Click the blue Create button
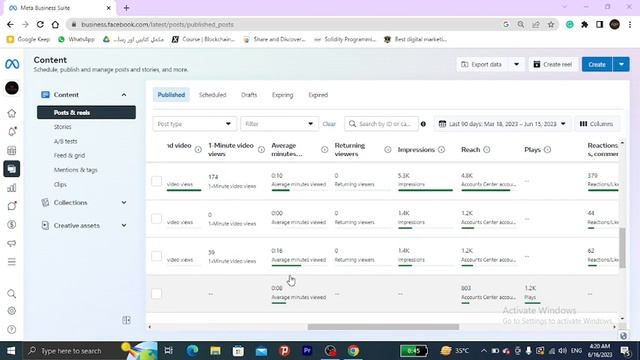 (597, 64)
